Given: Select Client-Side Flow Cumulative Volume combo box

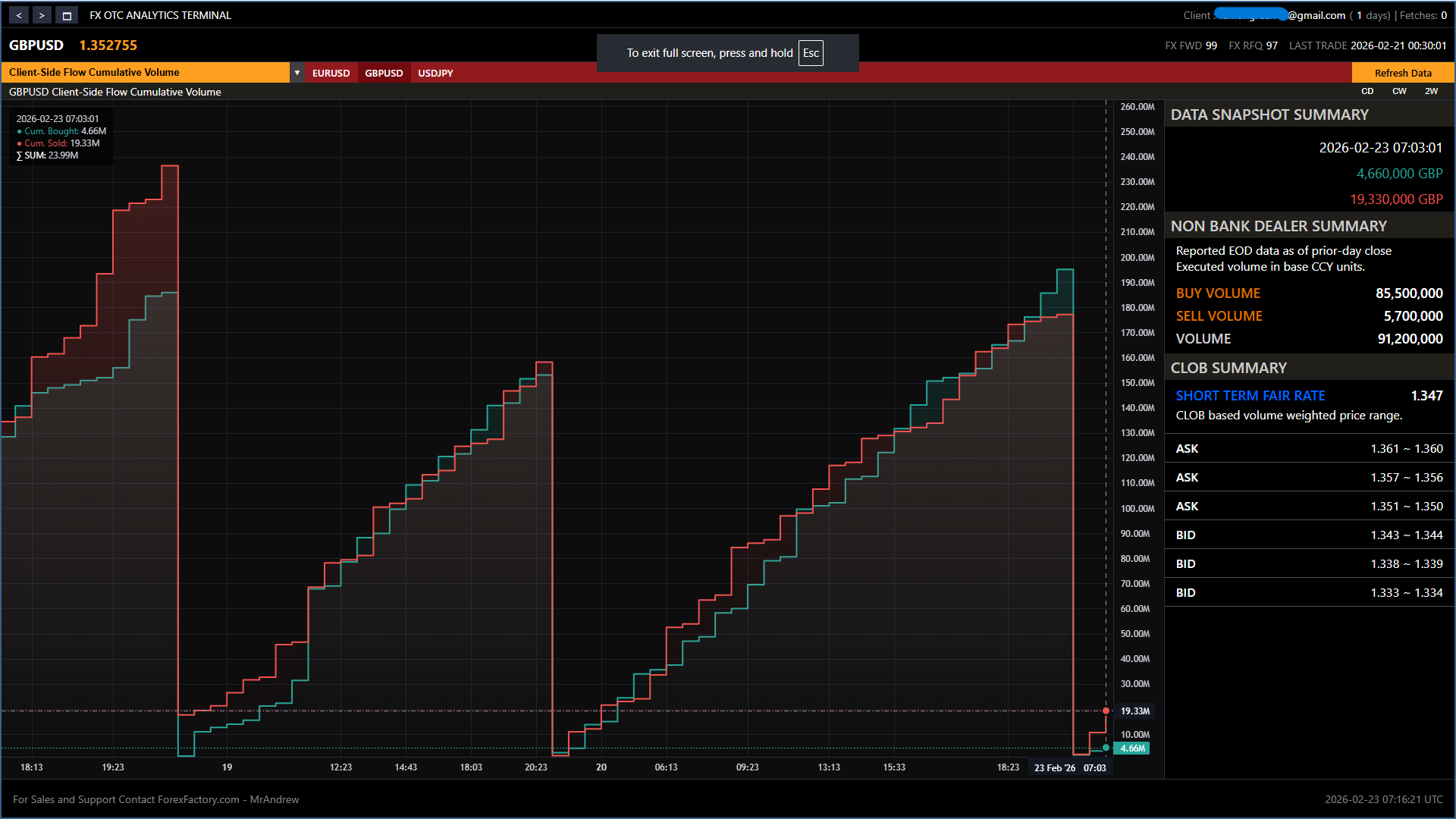Looking at the screenshot, I should click(146, 73).
